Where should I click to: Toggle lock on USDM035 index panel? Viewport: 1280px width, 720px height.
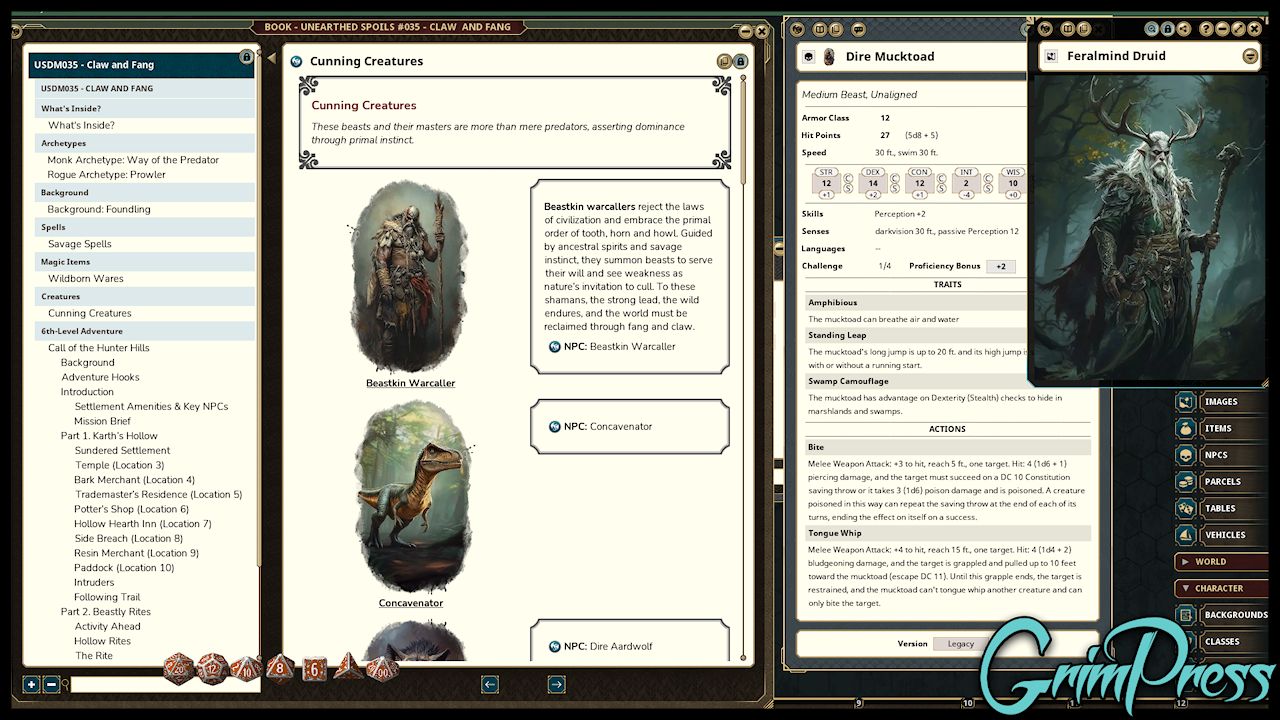click(246, 58)
